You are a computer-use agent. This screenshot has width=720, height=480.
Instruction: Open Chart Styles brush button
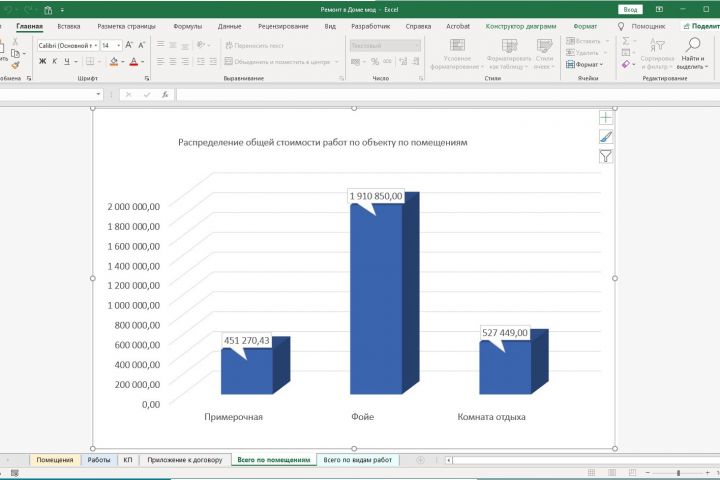pyautogui.click(x=606, y=137)
